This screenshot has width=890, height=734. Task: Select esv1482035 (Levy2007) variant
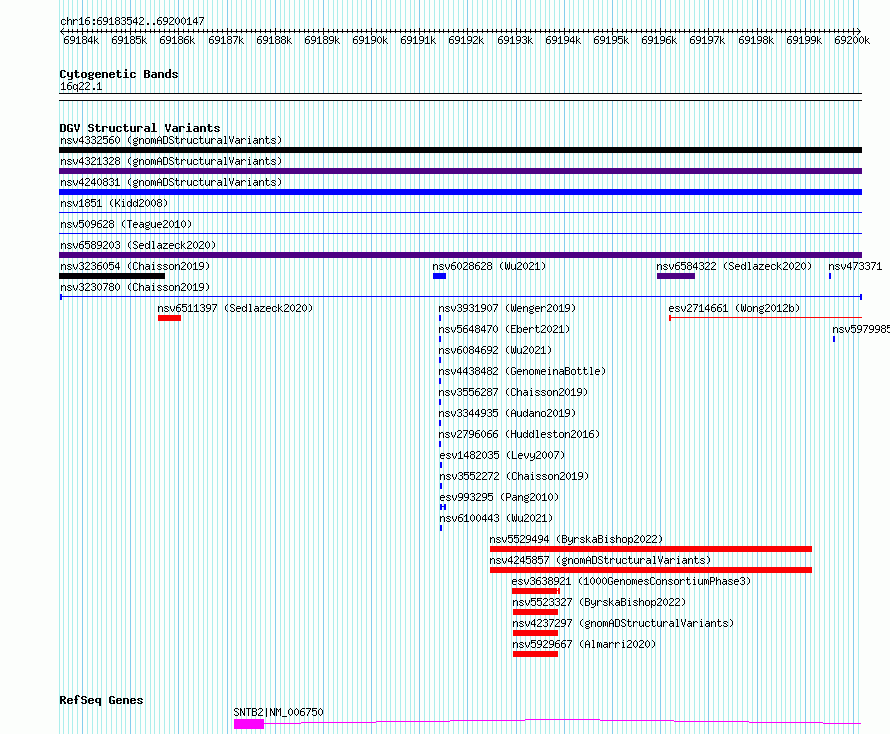point(502,455)
